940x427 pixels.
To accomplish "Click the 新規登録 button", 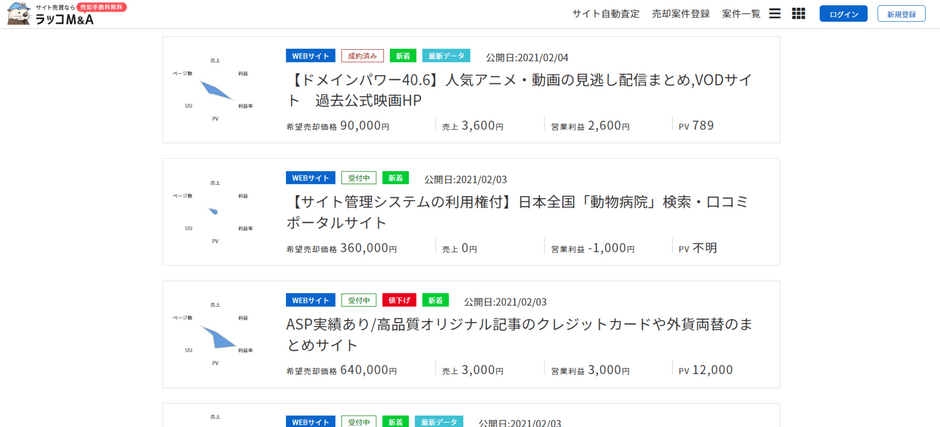I will pyautogui.click(x=901, y=14).
